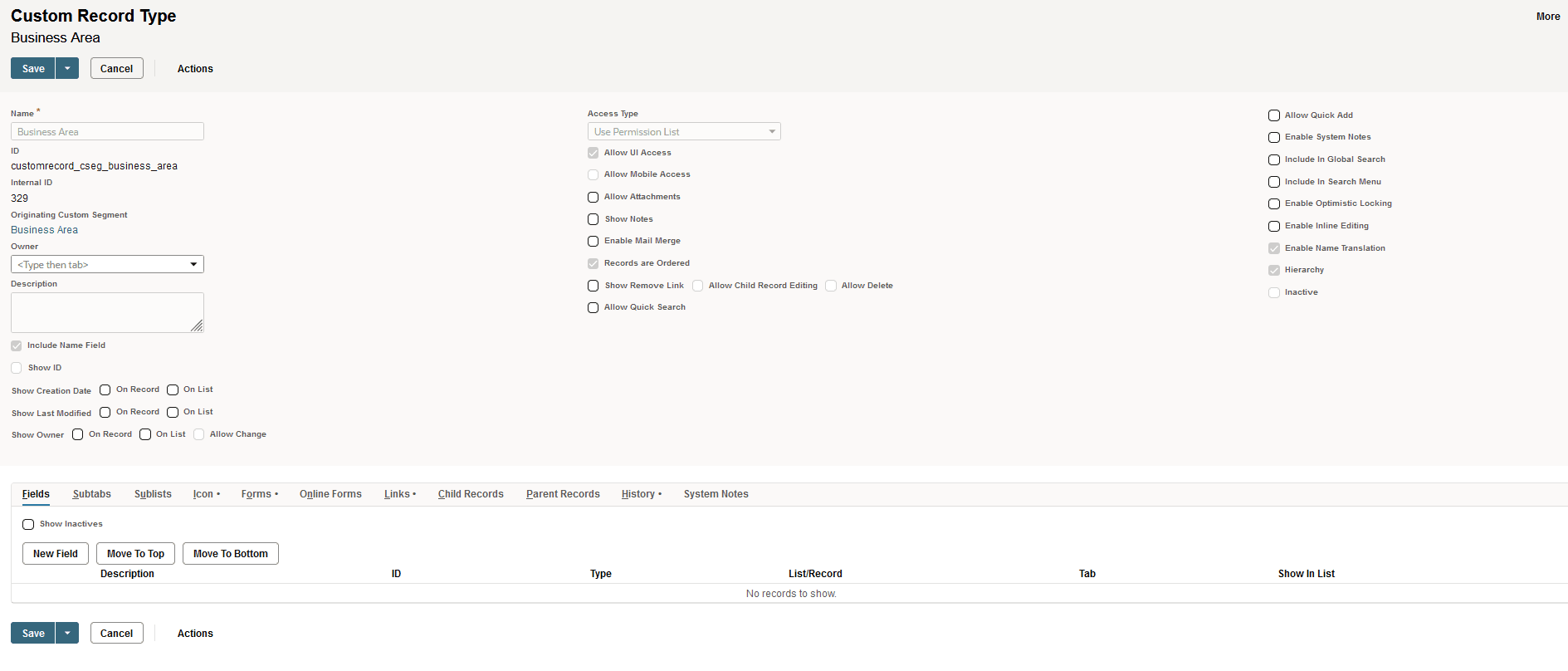Open the Business Area segment link
The width and height of the screenshot is (1568, 671).
(x=44, y=230)
